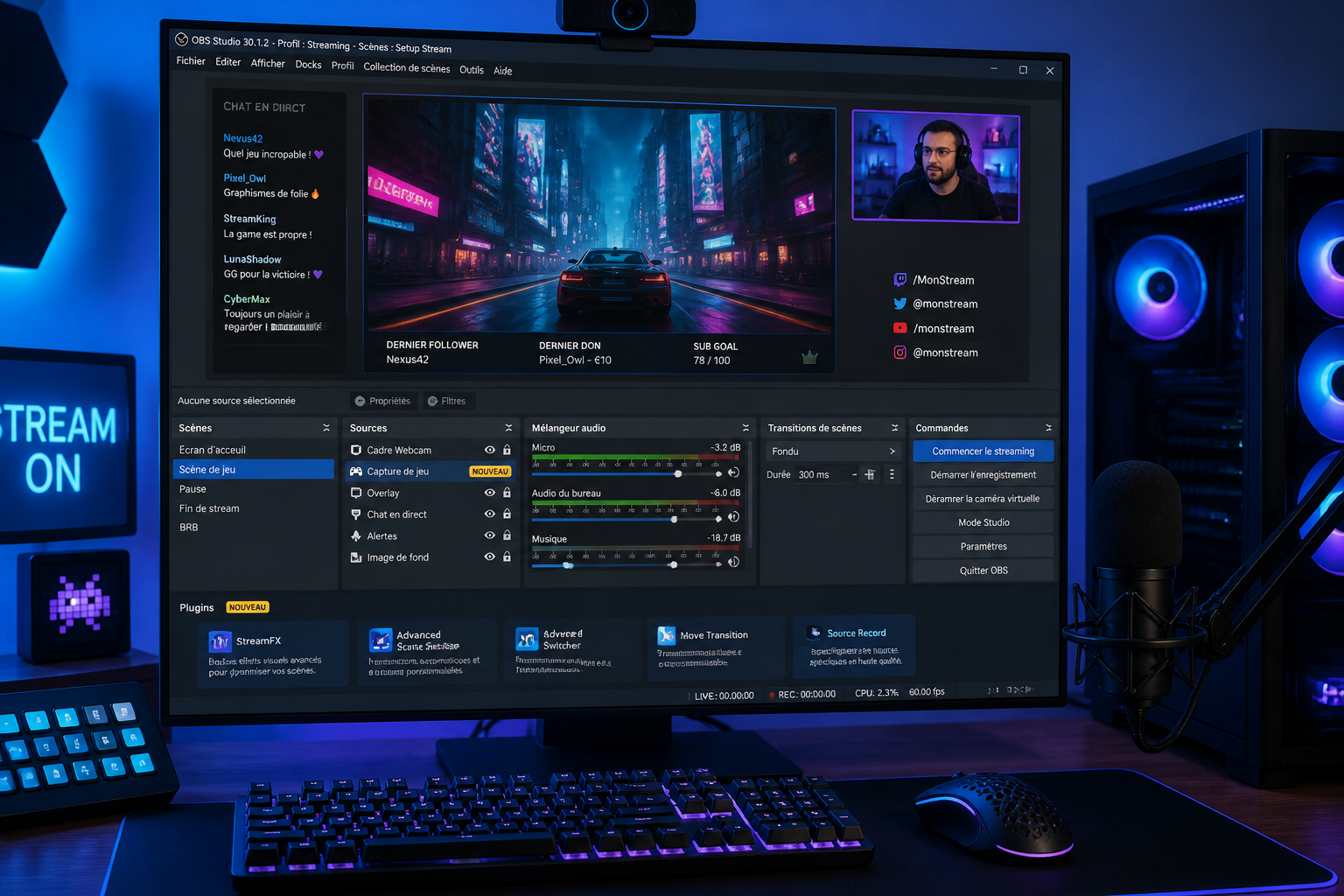Image resolution: width=1344 pixels, height=896 pixels.
Task: Open the Afficher menu
Action: (268, 63)
